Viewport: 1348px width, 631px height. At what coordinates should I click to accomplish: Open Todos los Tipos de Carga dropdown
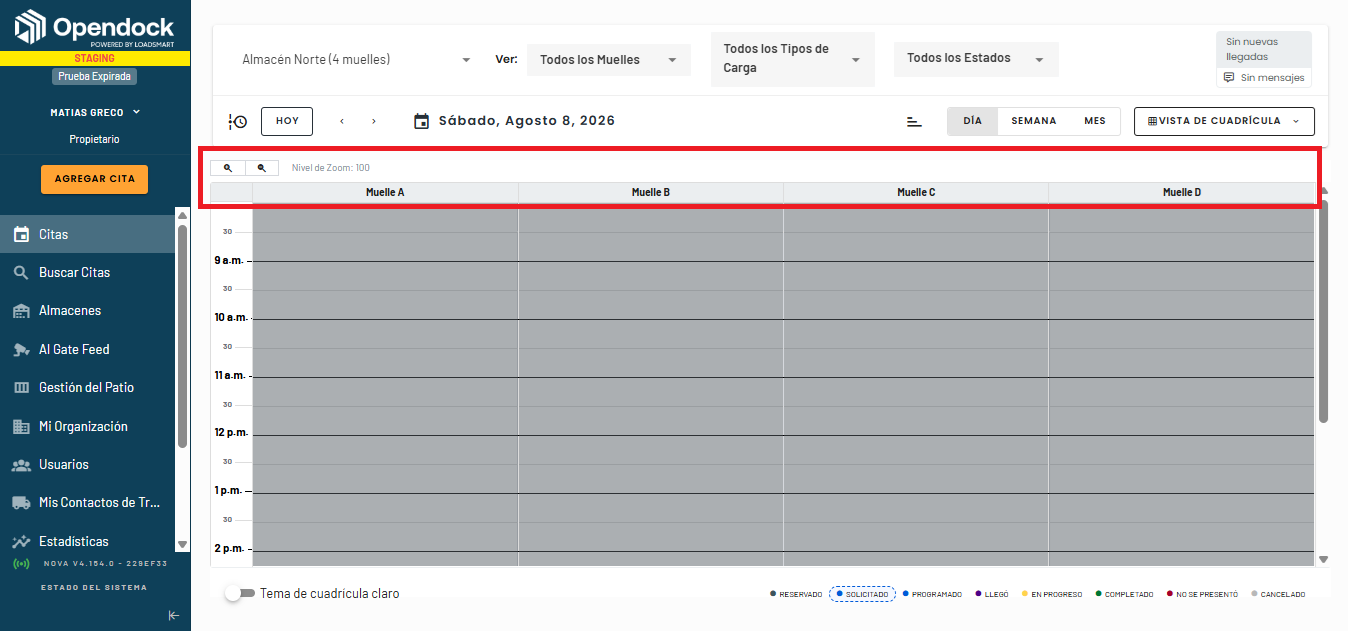click(792, 59)
